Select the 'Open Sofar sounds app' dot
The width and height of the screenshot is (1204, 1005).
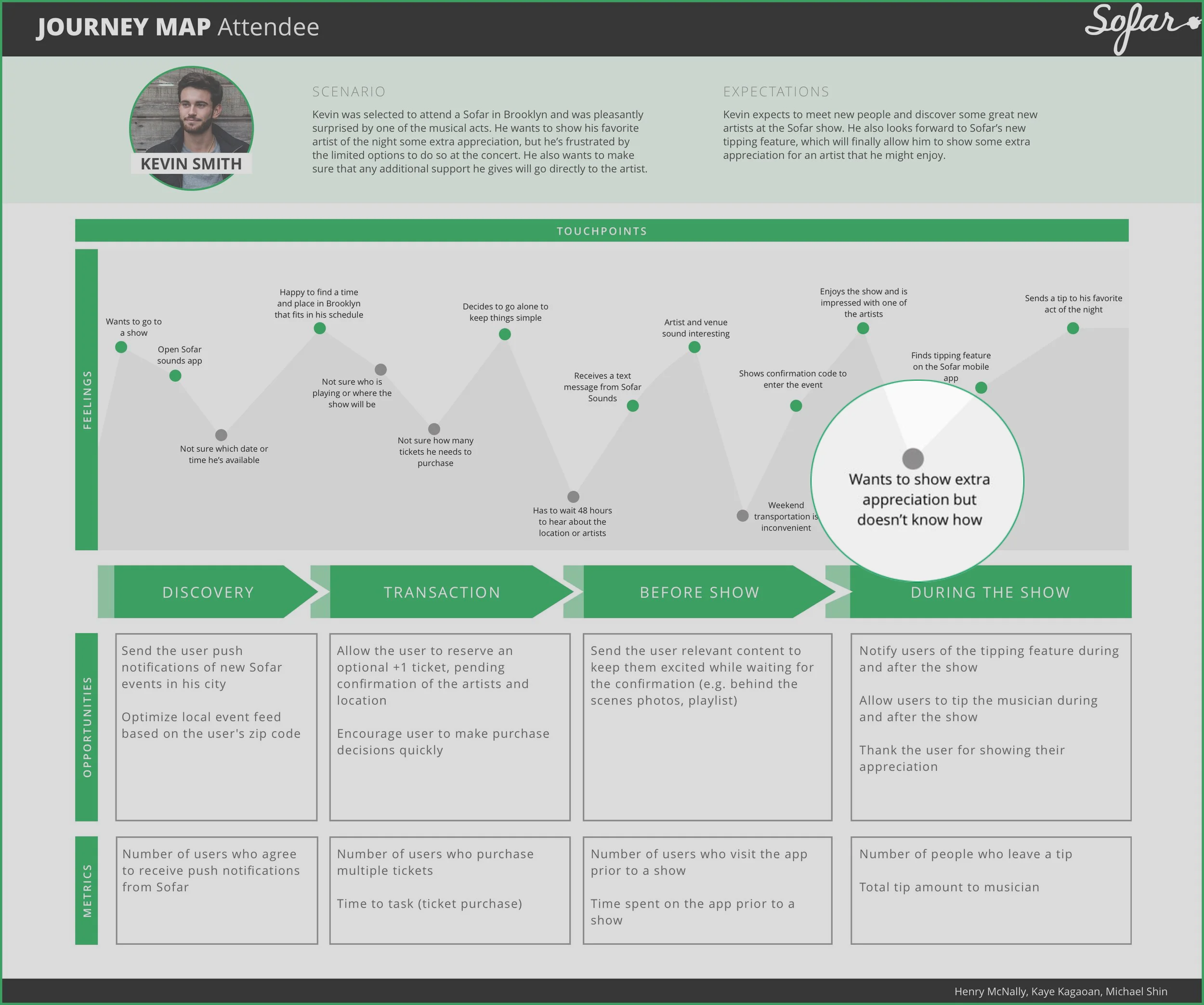[x=175, y=376]
